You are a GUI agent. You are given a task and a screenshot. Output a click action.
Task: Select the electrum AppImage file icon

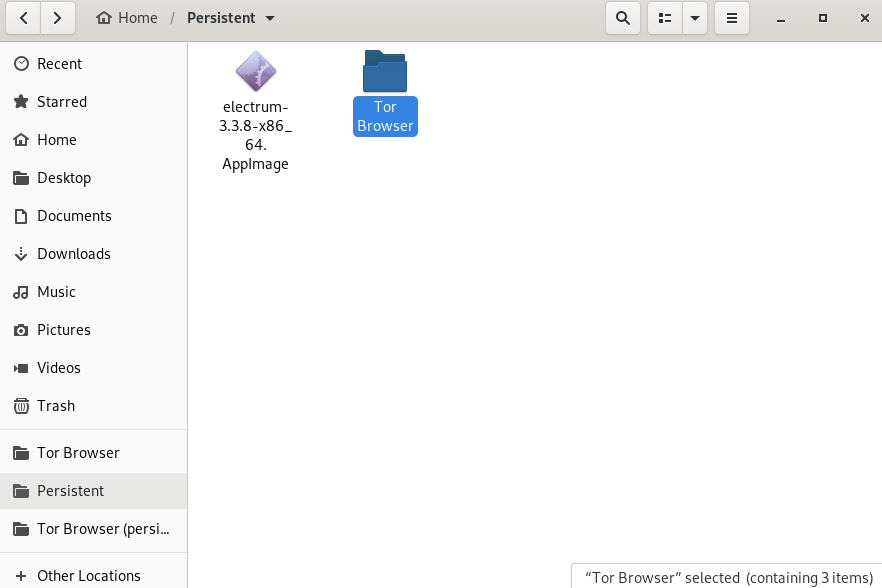[x=256, y=71]
